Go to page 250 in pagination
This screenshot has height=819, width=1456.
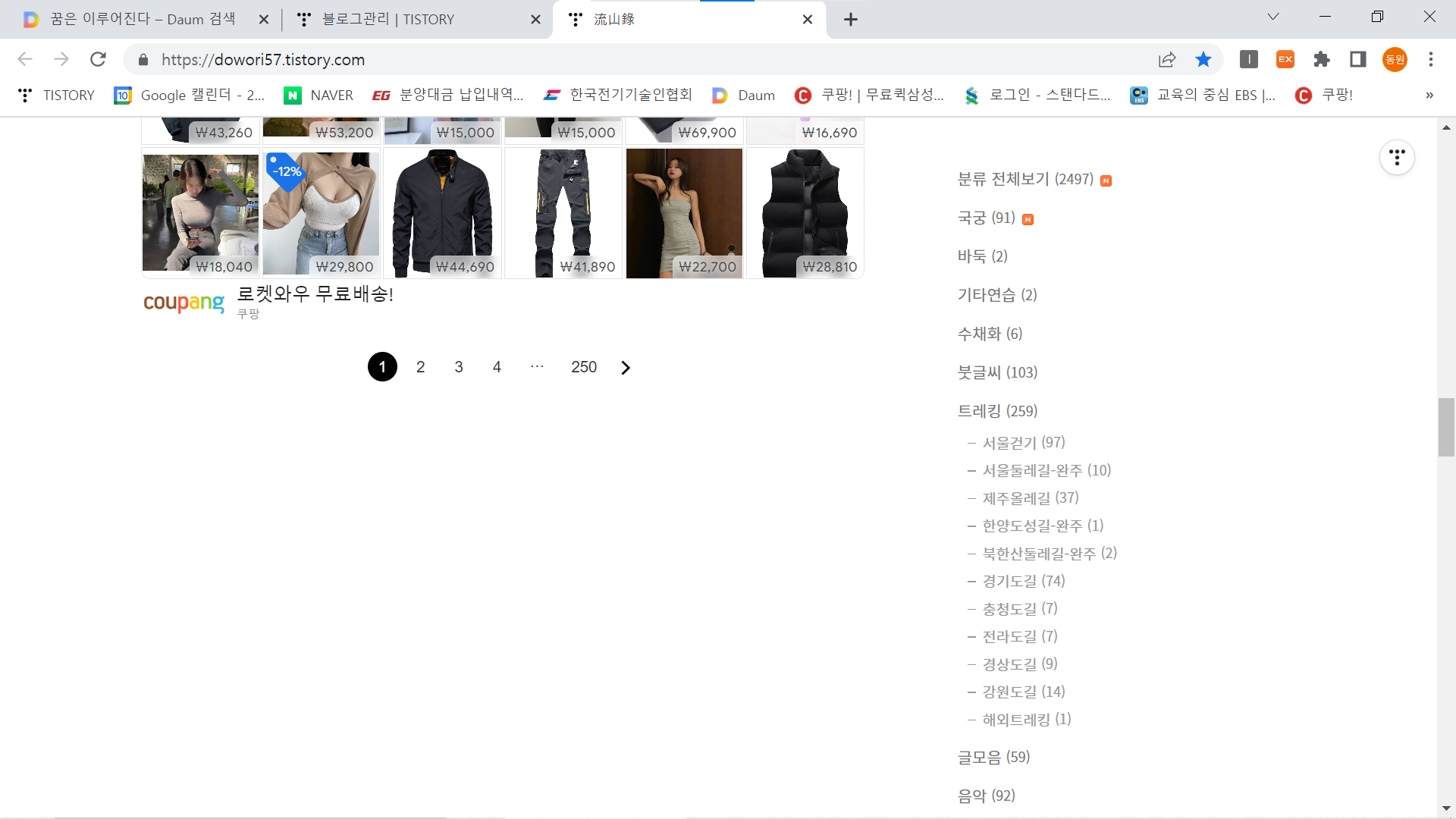pos(583,367)
